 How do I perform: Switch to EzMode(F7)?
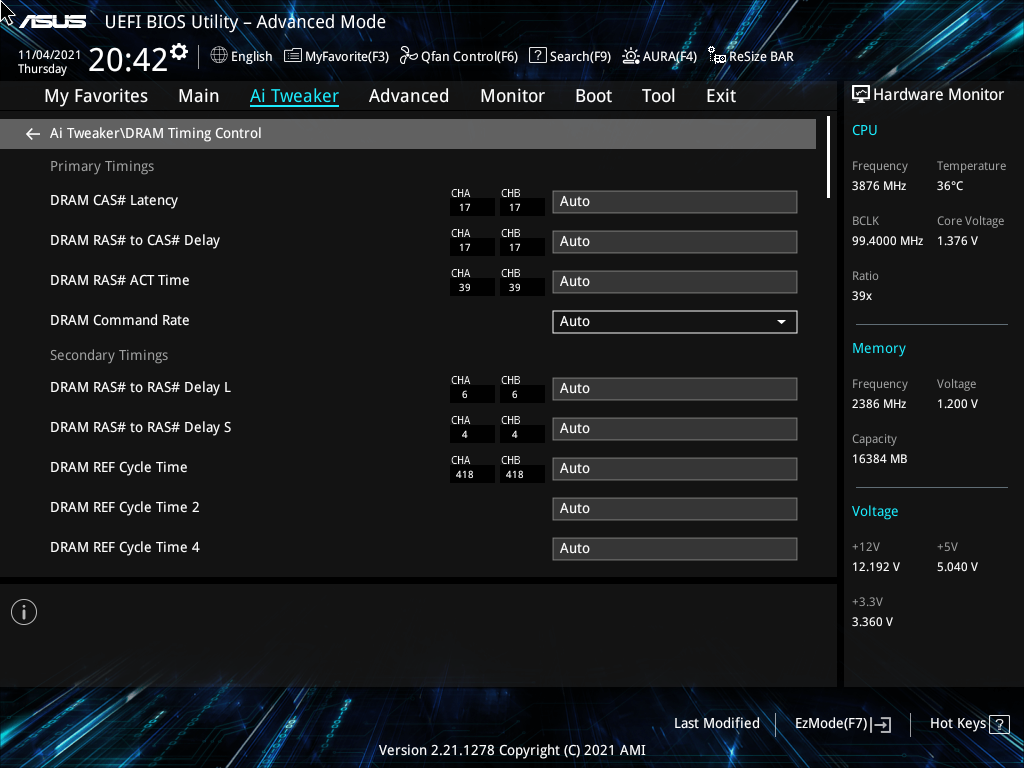[842, 724]
